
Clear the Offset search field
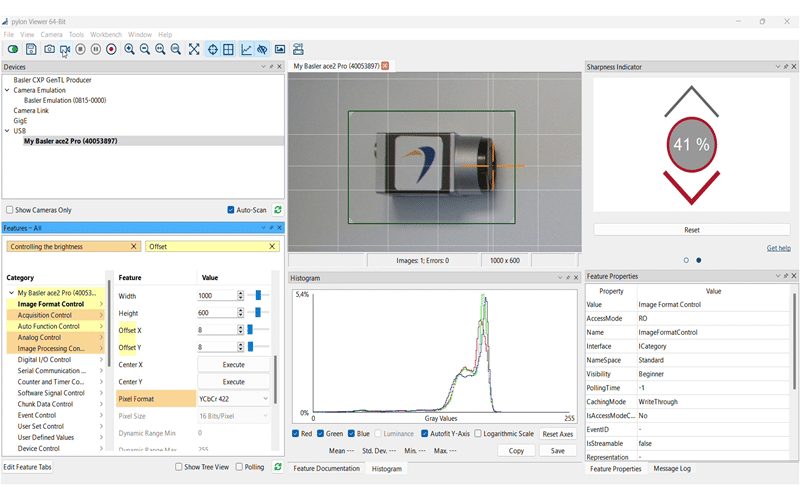272,246
